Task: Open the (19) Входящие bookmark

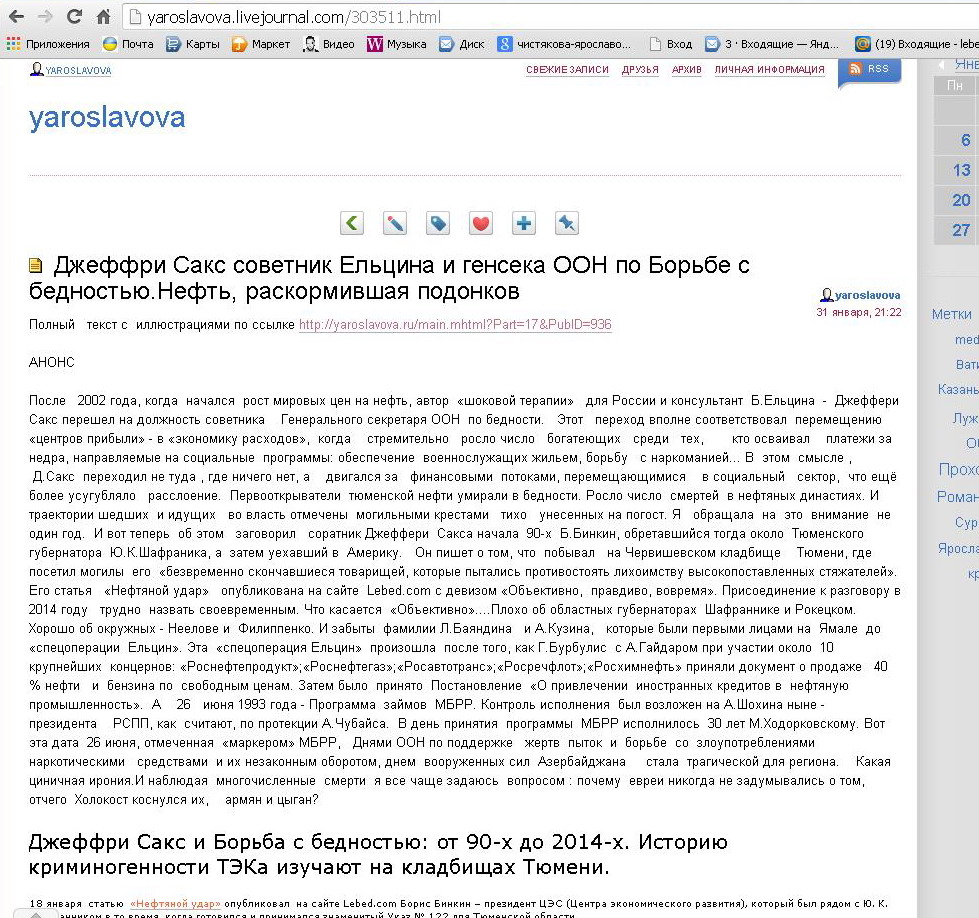Action: tap(917, 44)
